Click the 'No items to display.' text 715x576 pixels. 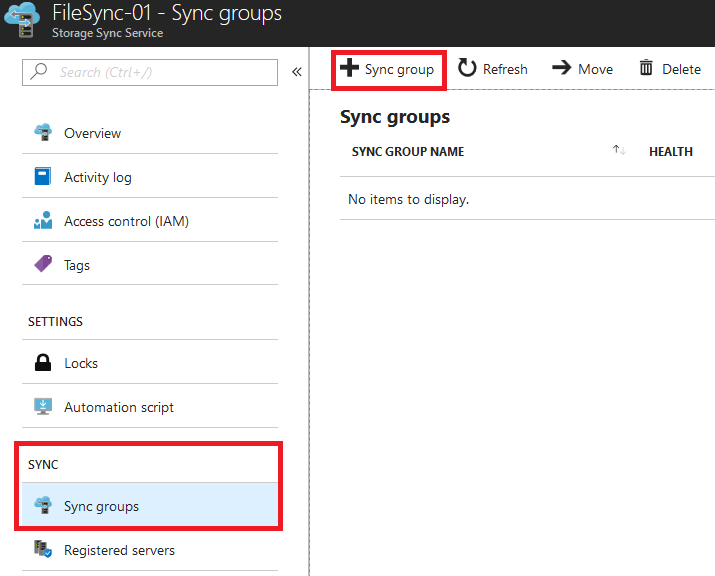(x=408, y=199)
